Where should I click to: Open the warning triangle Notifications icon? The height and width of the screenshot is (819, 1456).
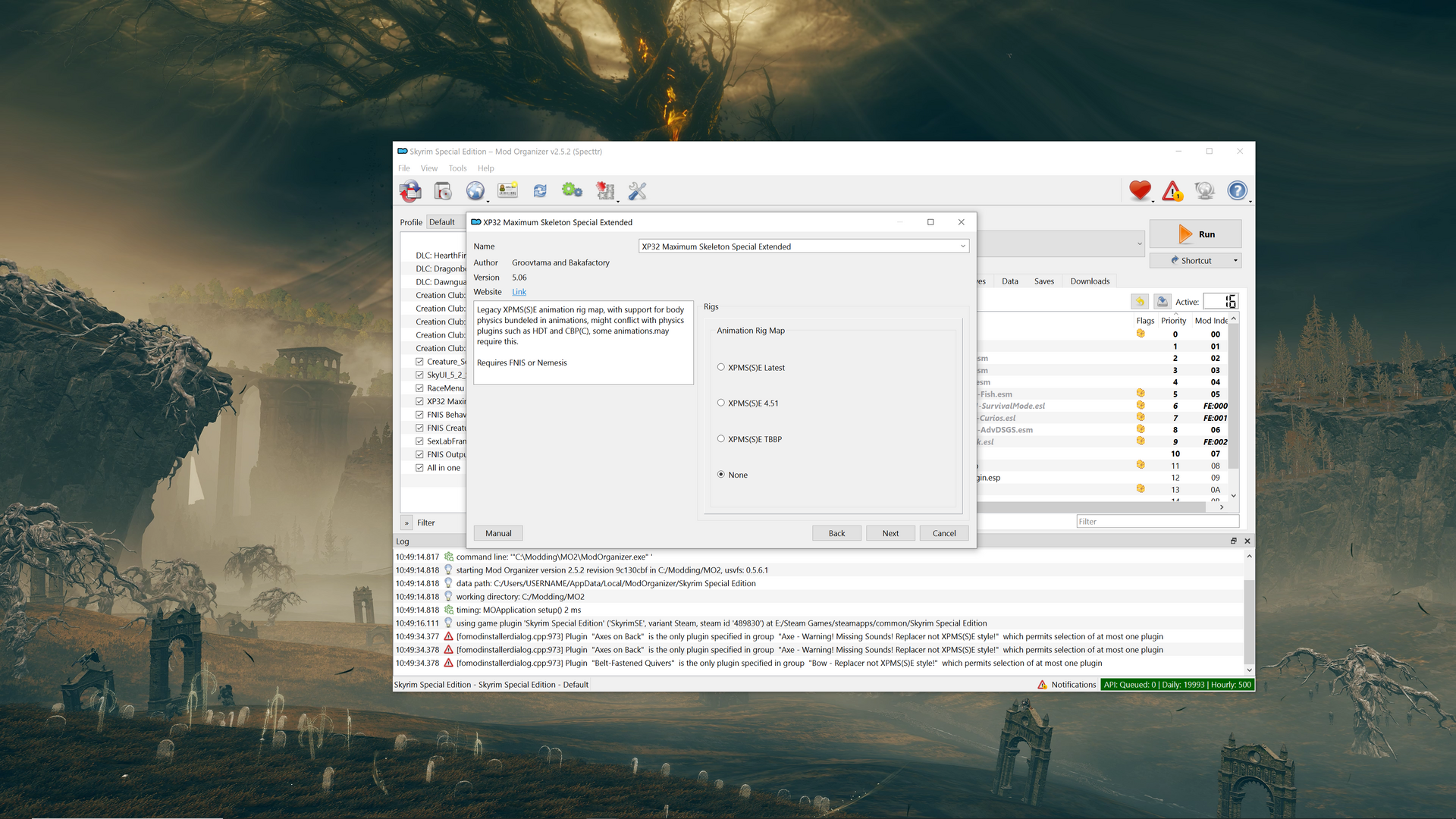click(1172, 191)
